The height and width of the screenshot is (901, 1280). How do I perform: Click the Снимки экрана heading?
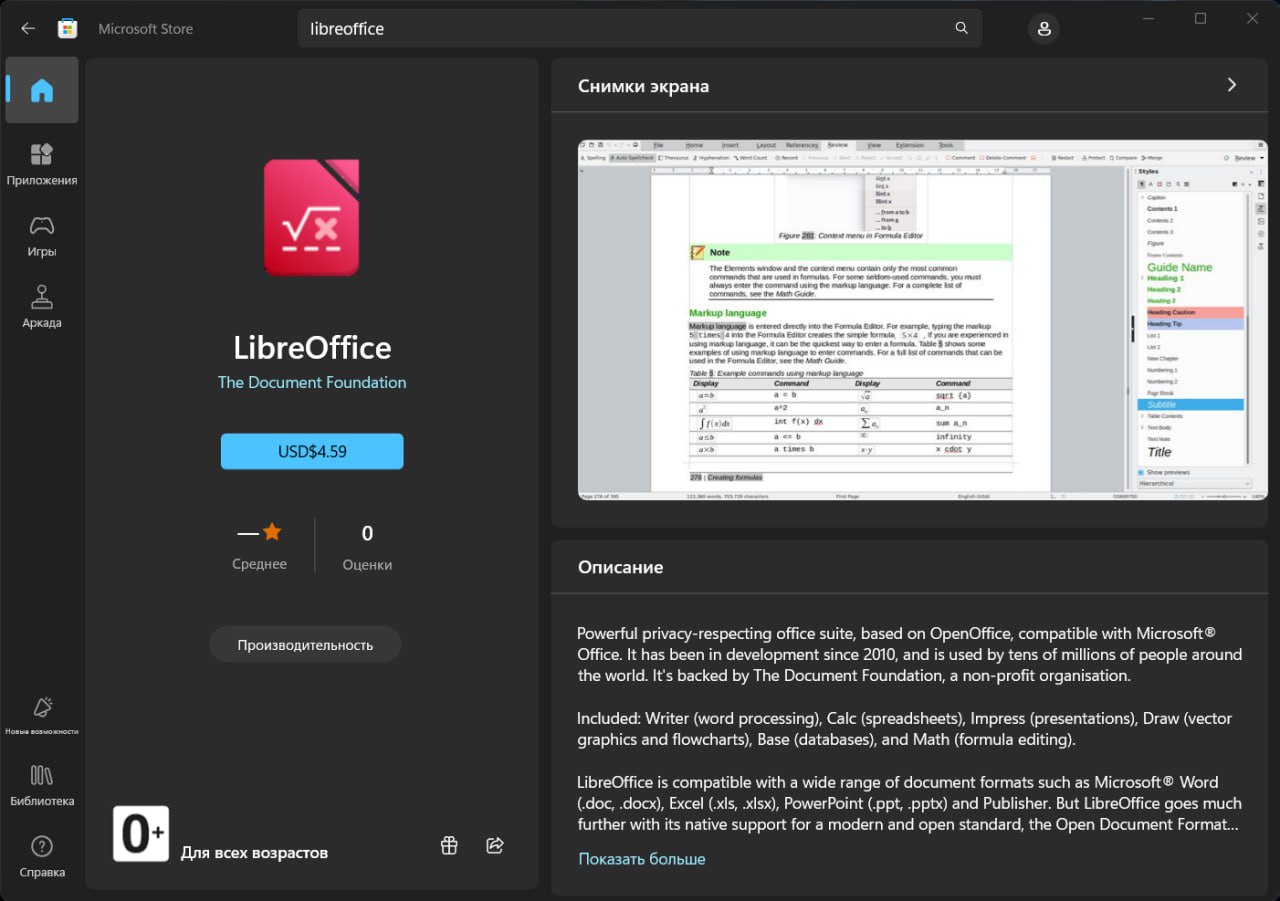[x=644, y=86]
